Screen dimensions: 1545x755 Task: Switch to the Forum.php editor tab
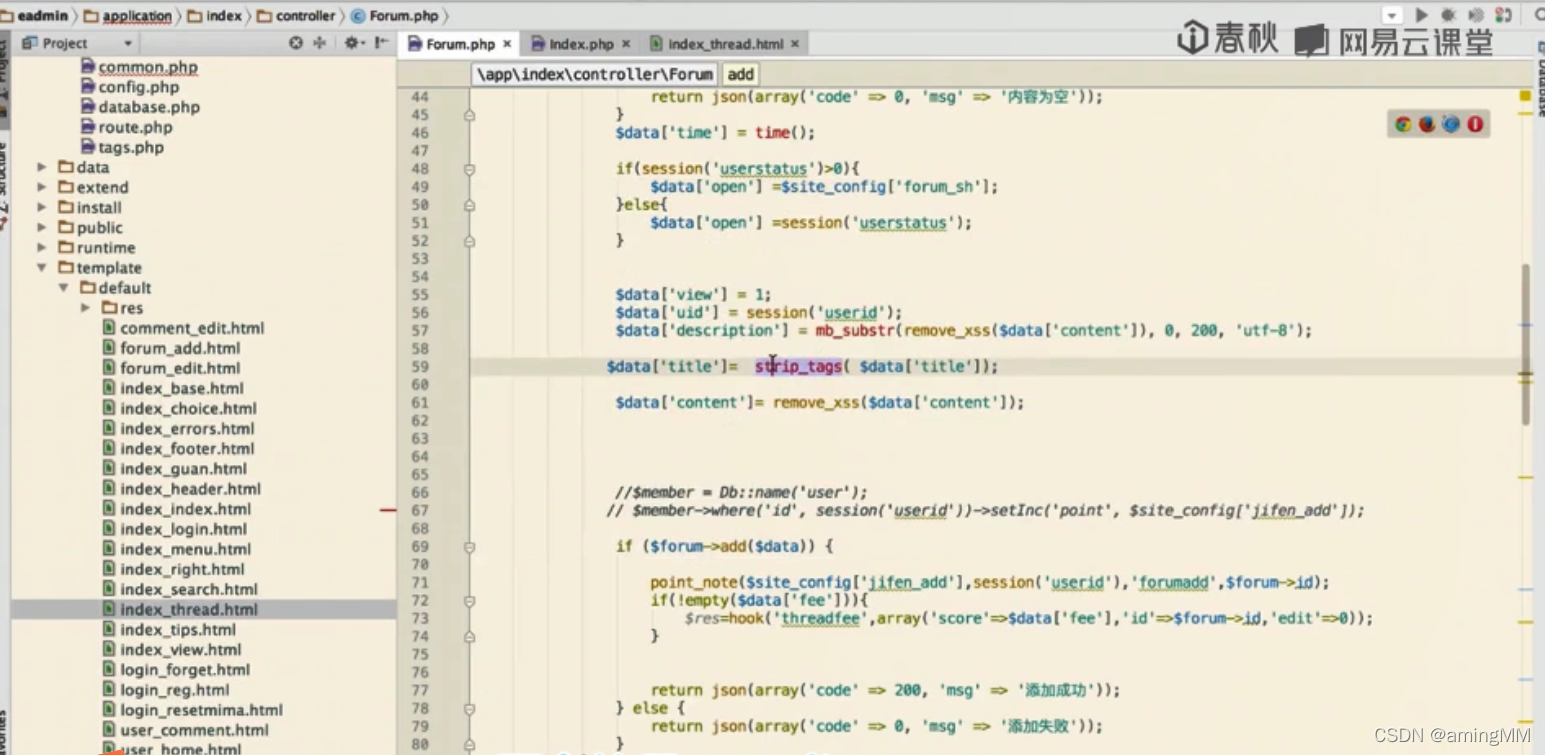point(459,44)
